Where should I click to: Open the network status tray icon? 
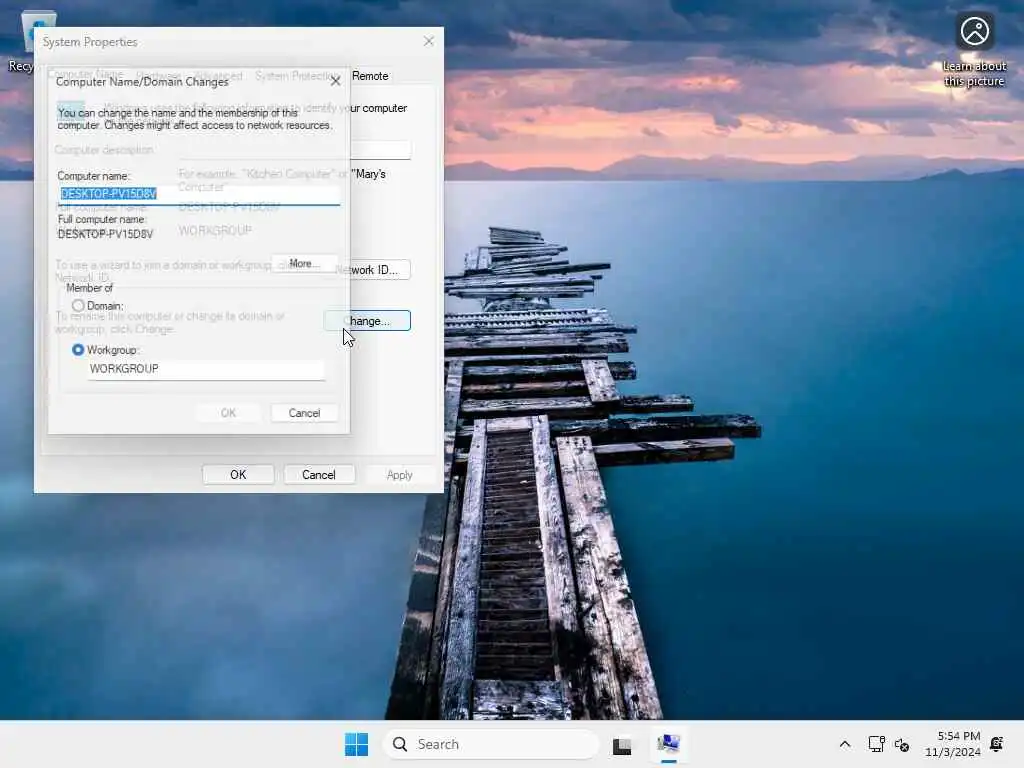coord(876,744)
